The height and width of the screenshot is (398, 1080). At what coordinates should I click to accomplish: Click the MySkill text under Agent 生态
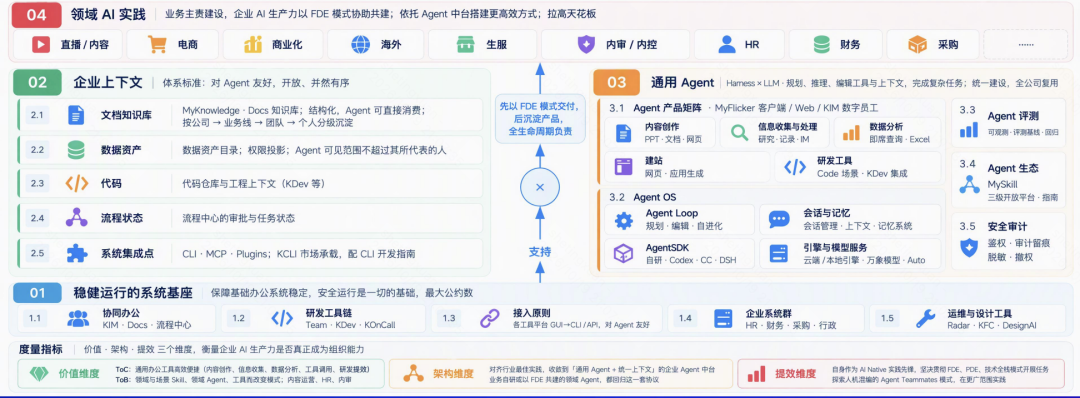pyautogui.click(x=1003, y=185)
